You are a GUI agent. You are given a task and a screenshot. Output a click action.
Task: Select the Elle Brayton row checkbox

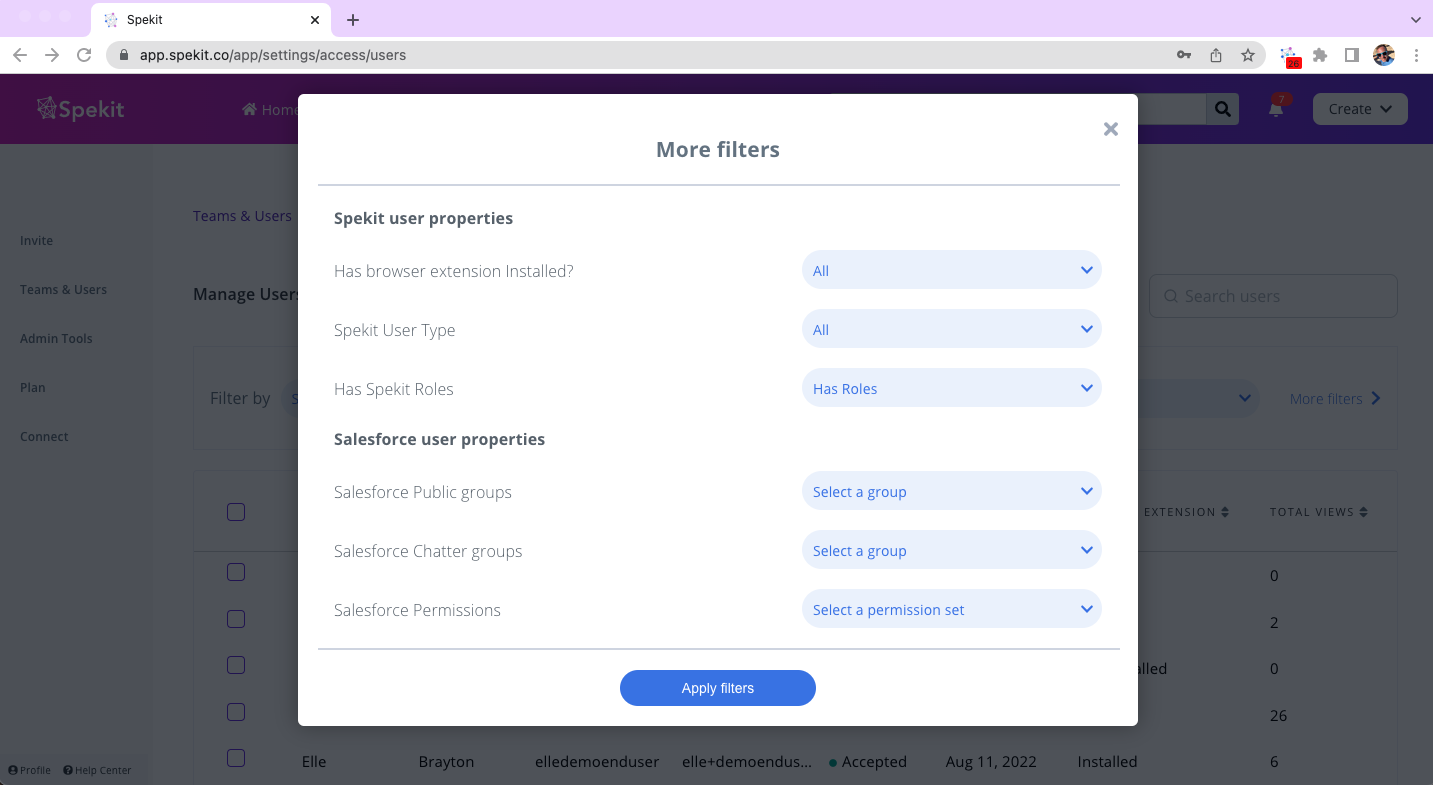[x=236, y=758]
